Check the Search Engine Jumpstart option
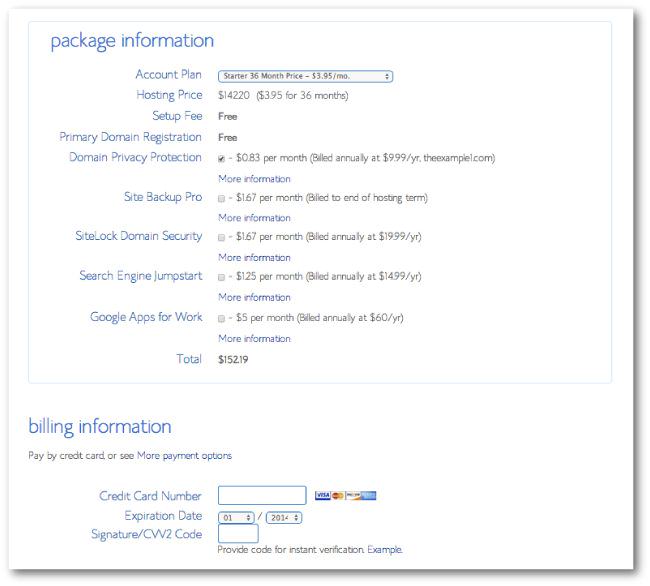Viewport: 650px width, 586px height. pos(221,277)
